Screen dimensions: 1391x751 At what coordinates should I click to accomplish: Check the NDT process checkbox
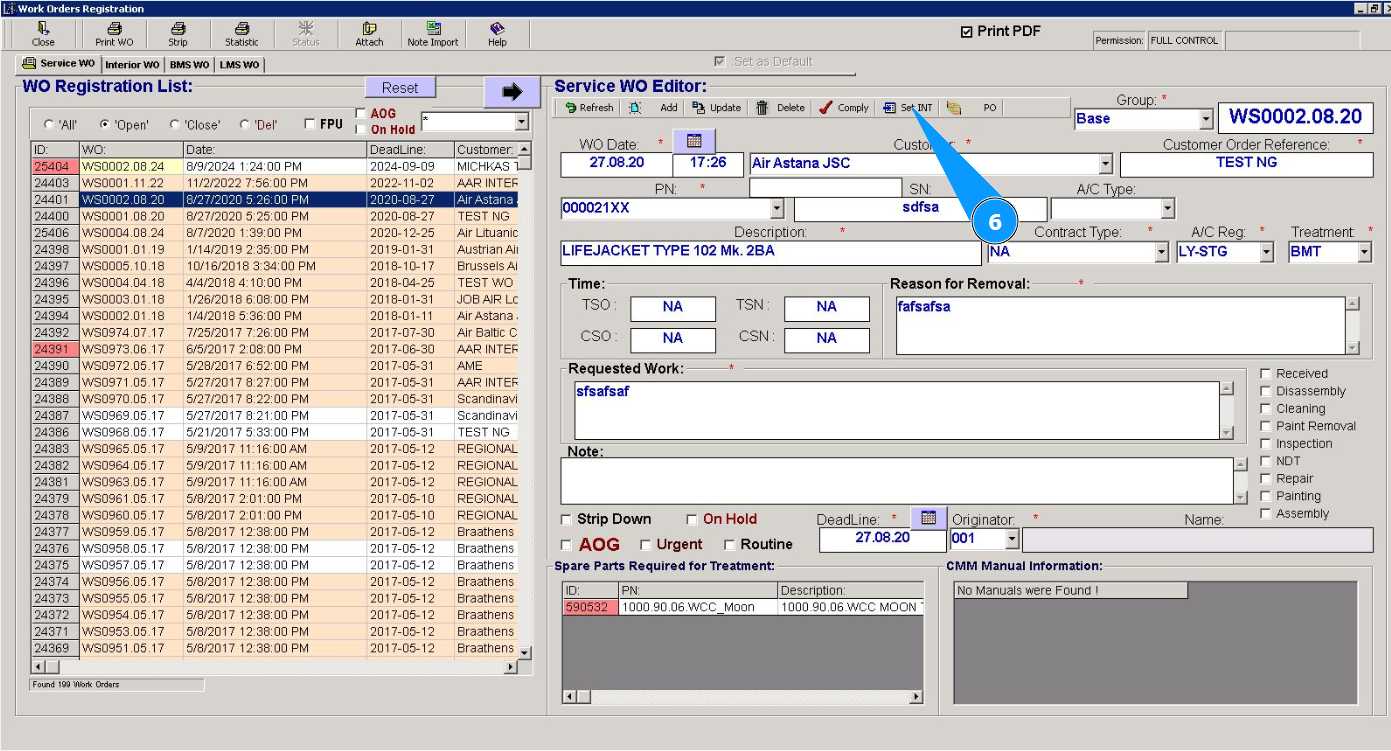(1266, 461)
